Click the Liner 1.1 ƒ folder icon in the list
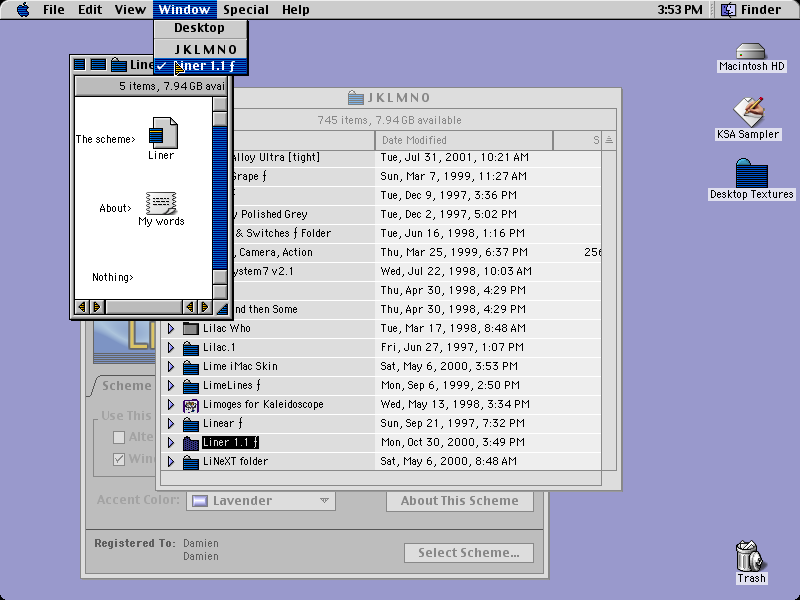Viewport: 800px width, 600px height. [x=190, y=443]
